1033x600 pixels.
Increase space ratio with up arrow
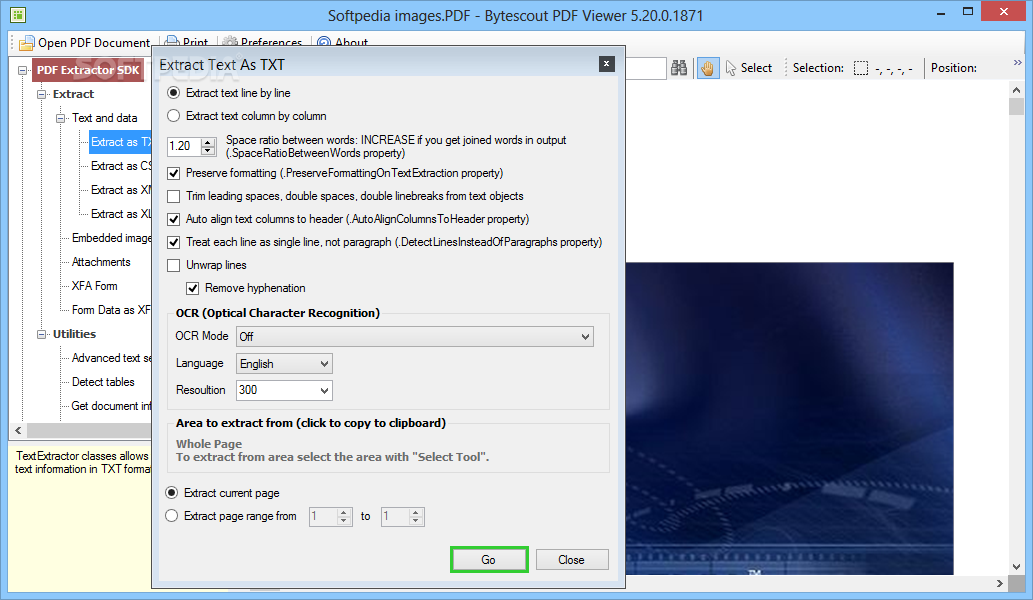208,142
